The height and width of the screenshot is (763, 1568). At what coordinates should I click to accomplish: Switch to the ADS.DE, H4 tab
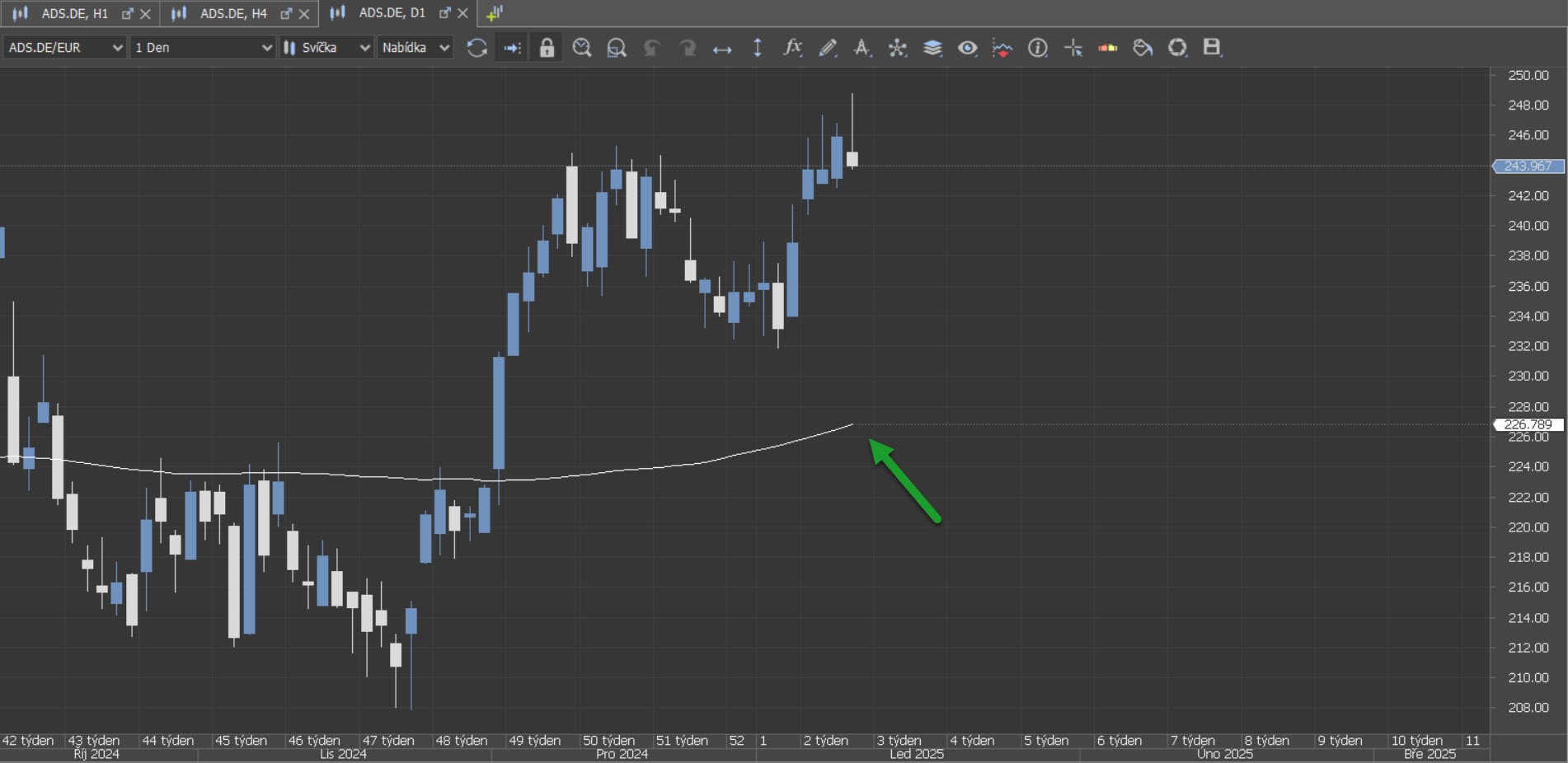233,13
